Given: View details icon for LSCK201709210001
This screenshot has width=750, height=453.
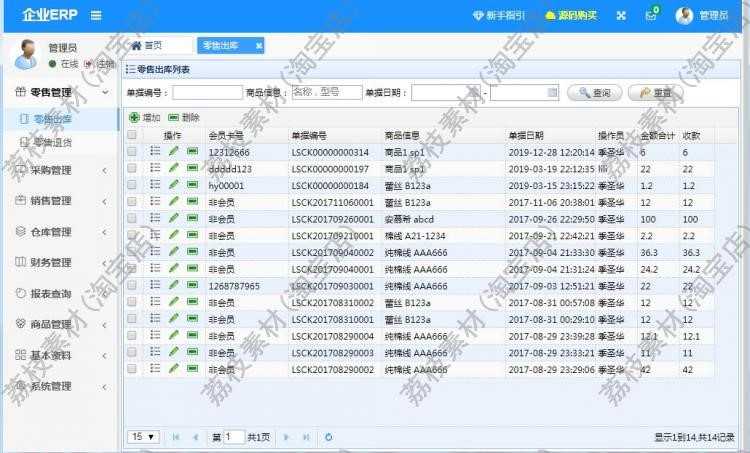Looking at the screenshot, I should (155, 235).
